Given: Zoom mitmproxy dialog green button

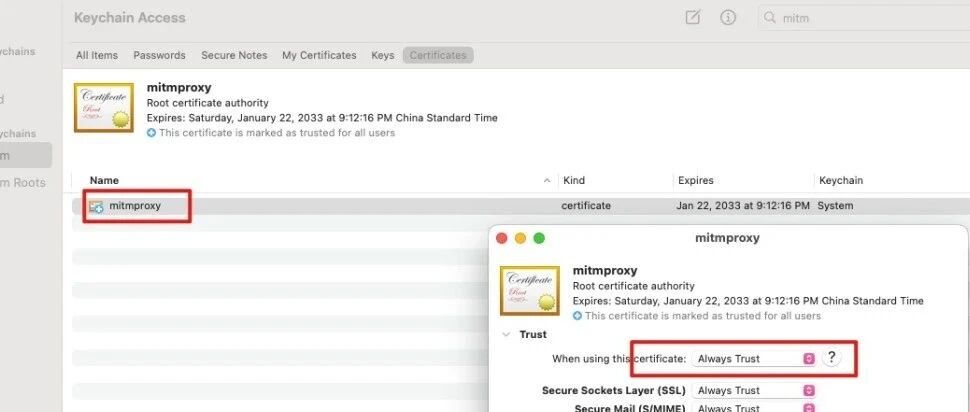Looking at the screenshot, I should (539, 238).
